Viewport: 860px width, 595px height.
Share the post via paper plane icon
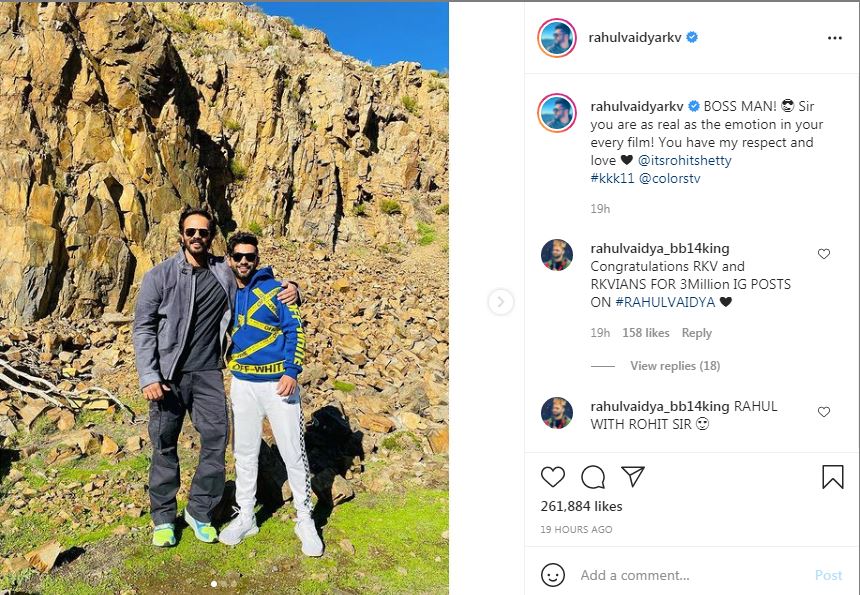point(633,477)
